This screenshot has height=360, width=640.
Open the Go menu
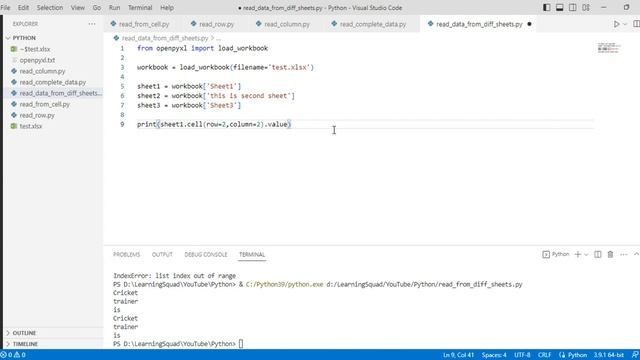[x=97, y=7]
